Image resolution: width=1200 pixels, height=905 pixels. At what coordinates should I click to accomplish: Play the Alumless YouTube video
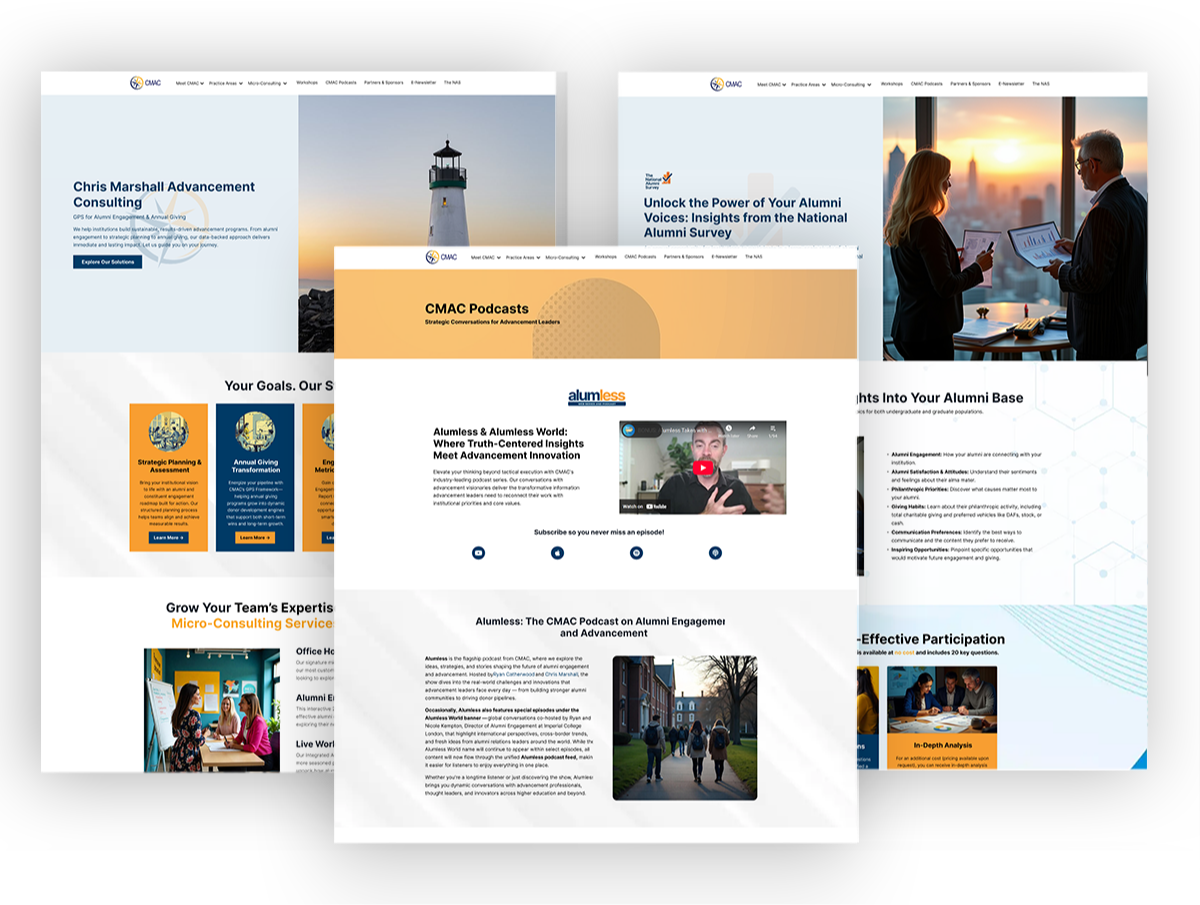point(703,468)
